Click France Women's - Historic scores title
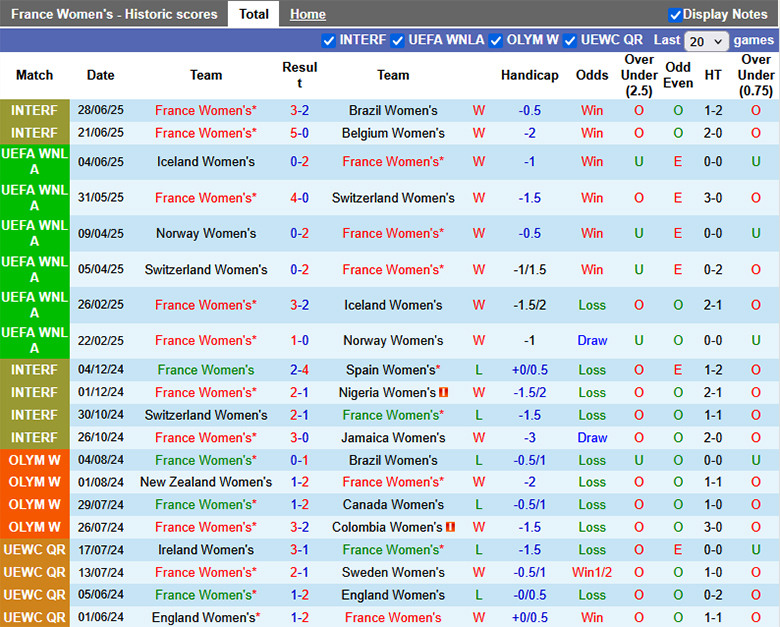Viewport: 780px width, 627px height. point(114,14)
